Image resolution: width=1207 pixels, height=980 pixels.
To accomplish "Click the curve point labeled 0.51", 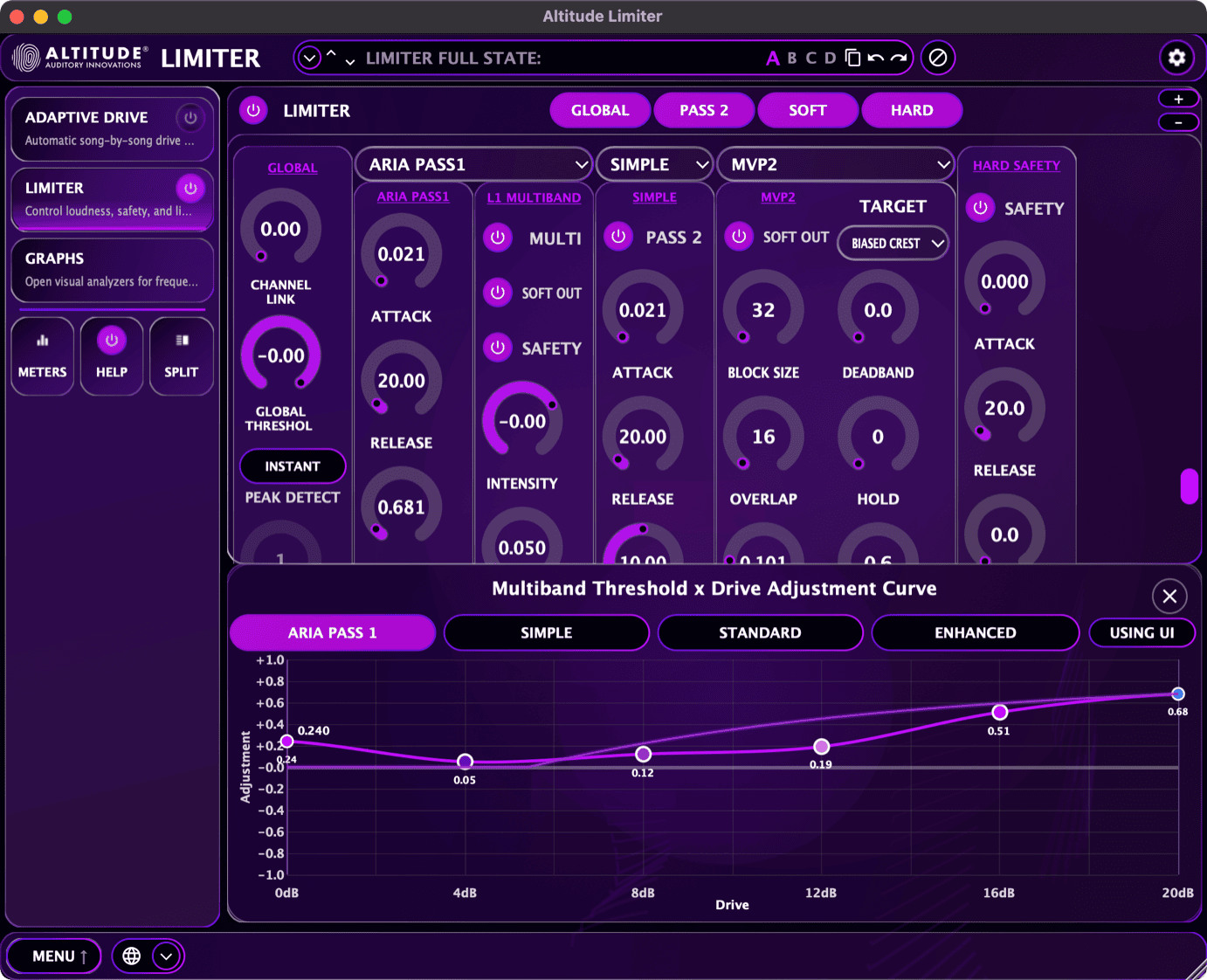I will coord(1000,712).
